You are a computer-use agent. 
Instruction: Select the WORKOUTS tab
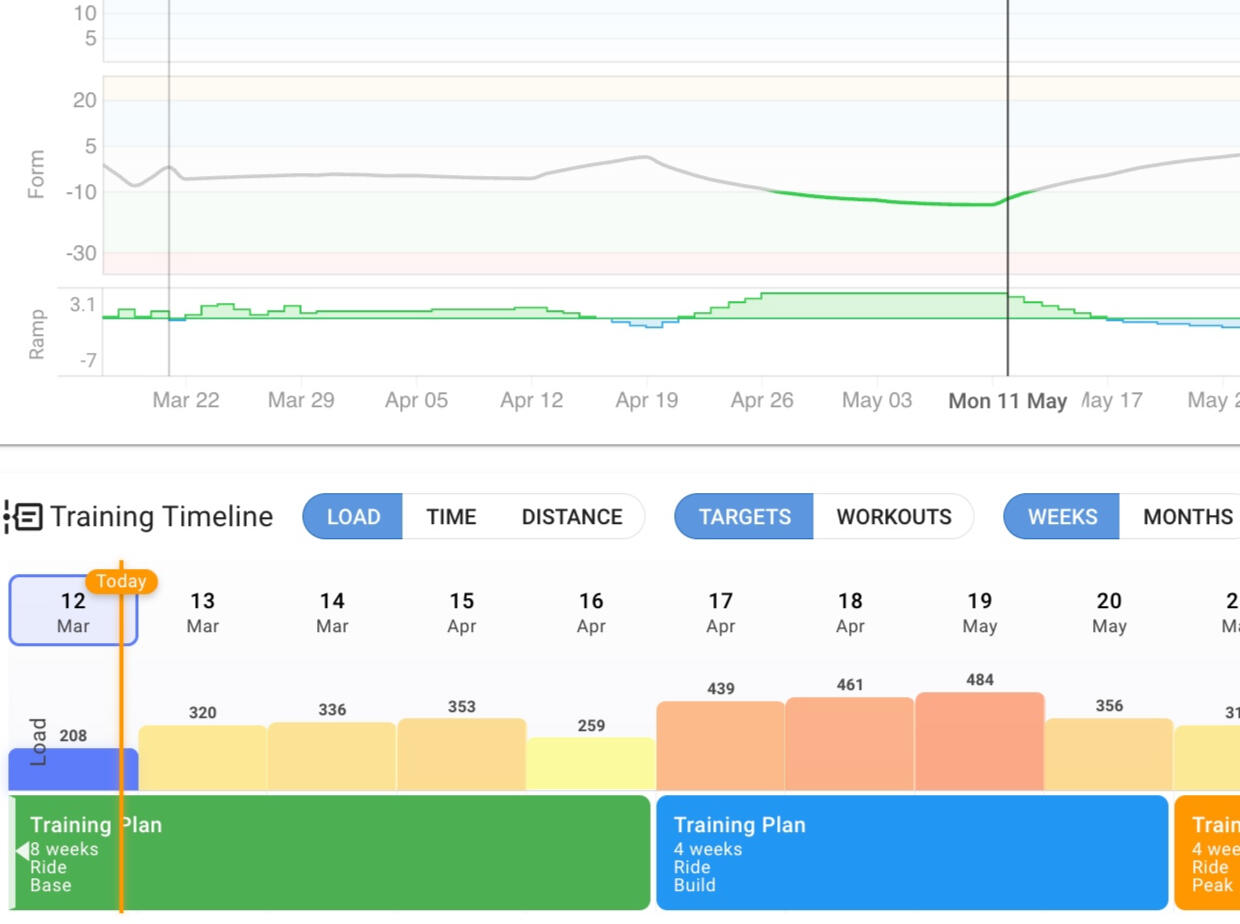[x=893, y=517]
